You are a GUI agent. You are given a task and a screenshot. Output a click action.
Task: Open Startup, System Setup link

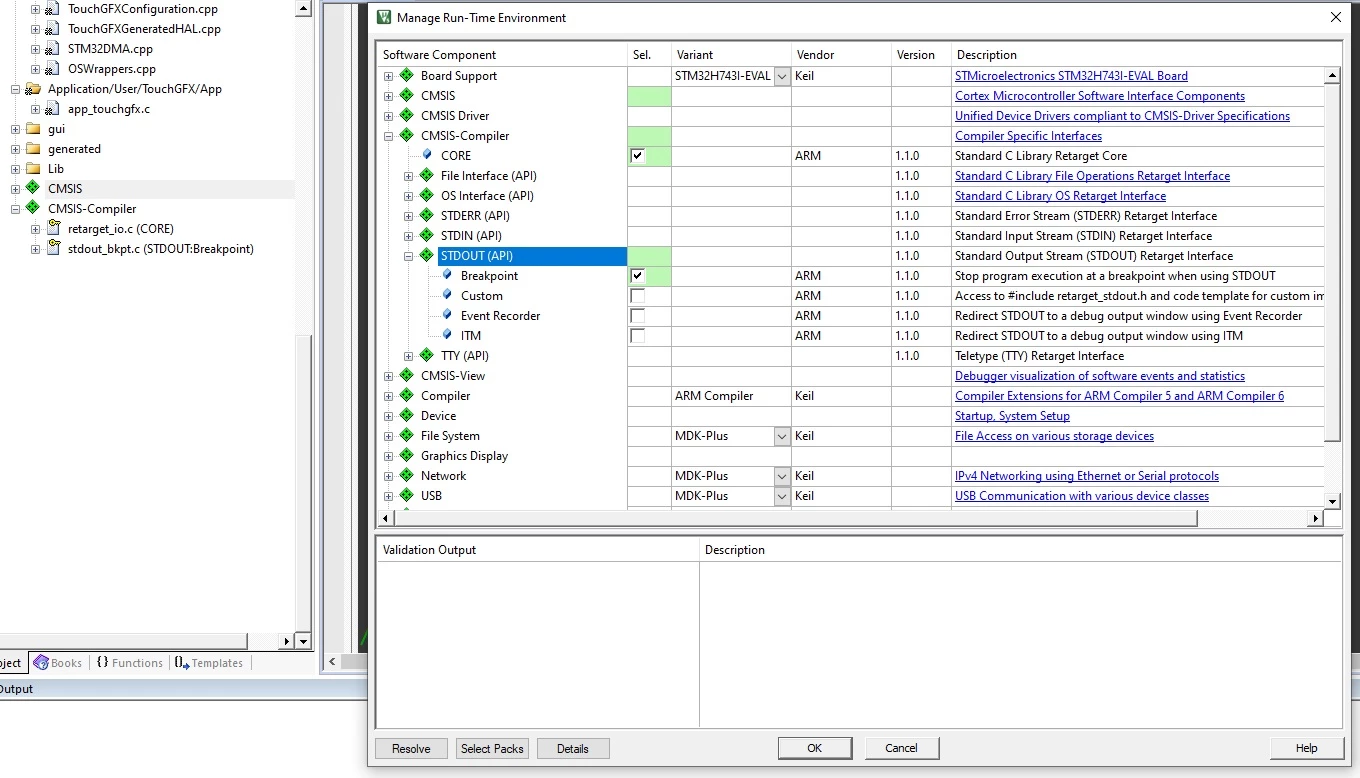[1012, 415]
